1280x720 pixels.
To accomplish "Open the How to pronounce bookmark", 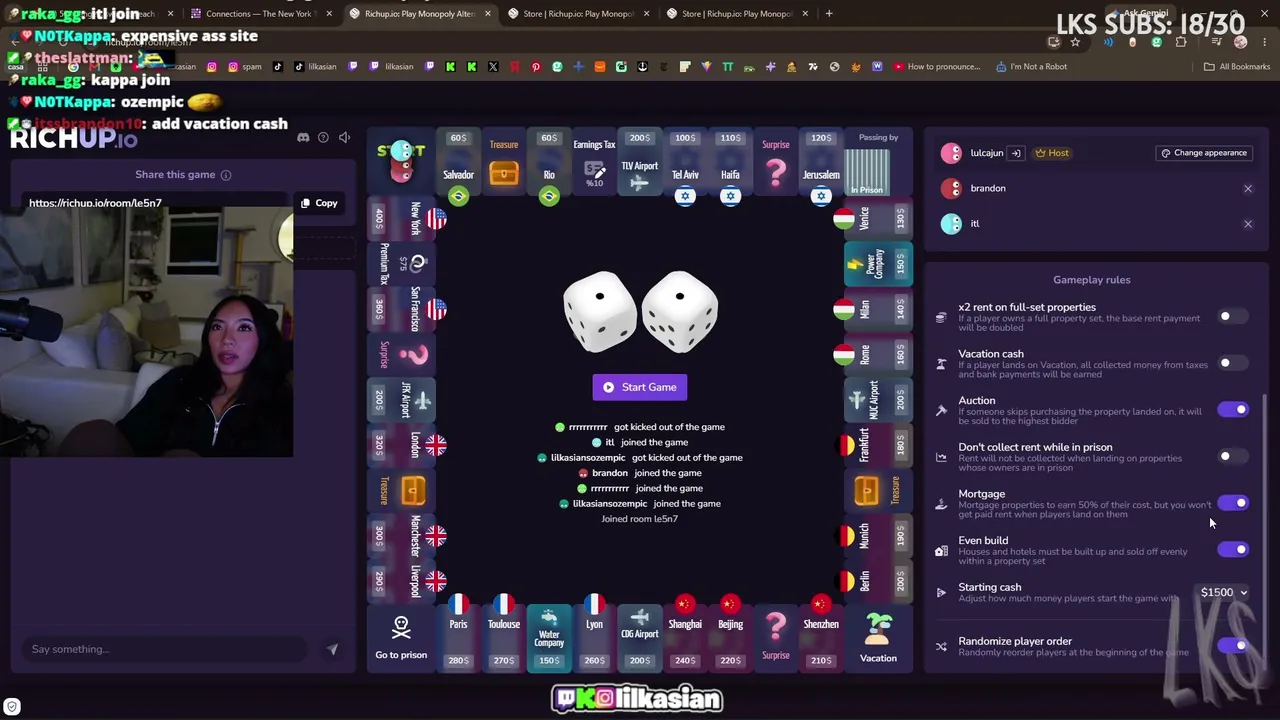I will (937, 67).
